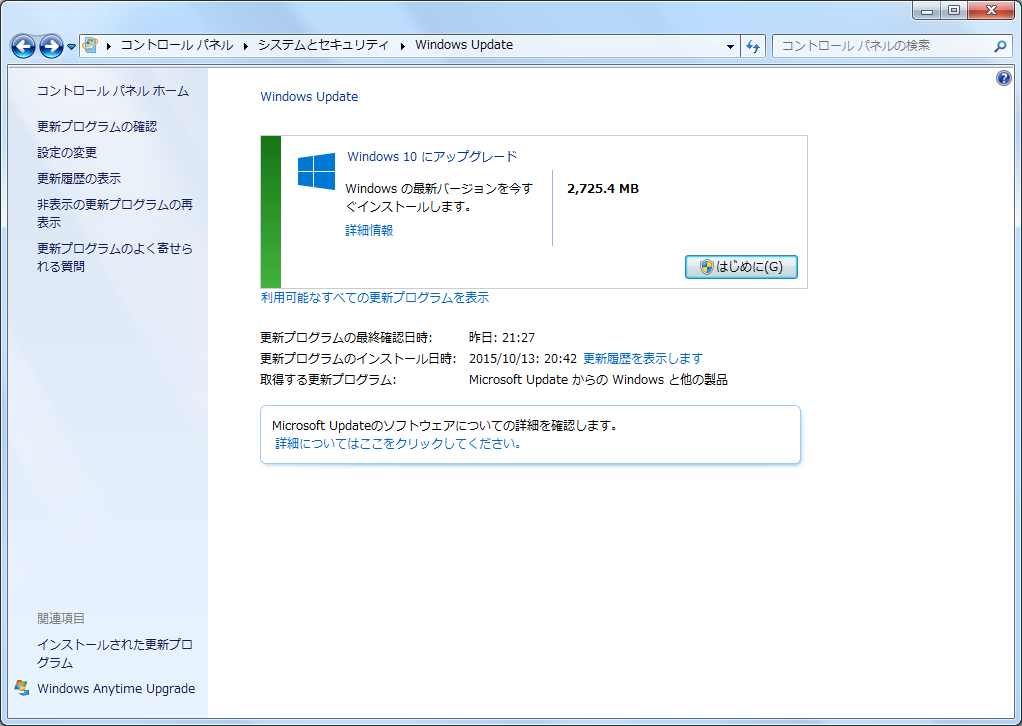
Task: Open 更新履歴の表示 in the sidebar
Action: pos(79,179)
